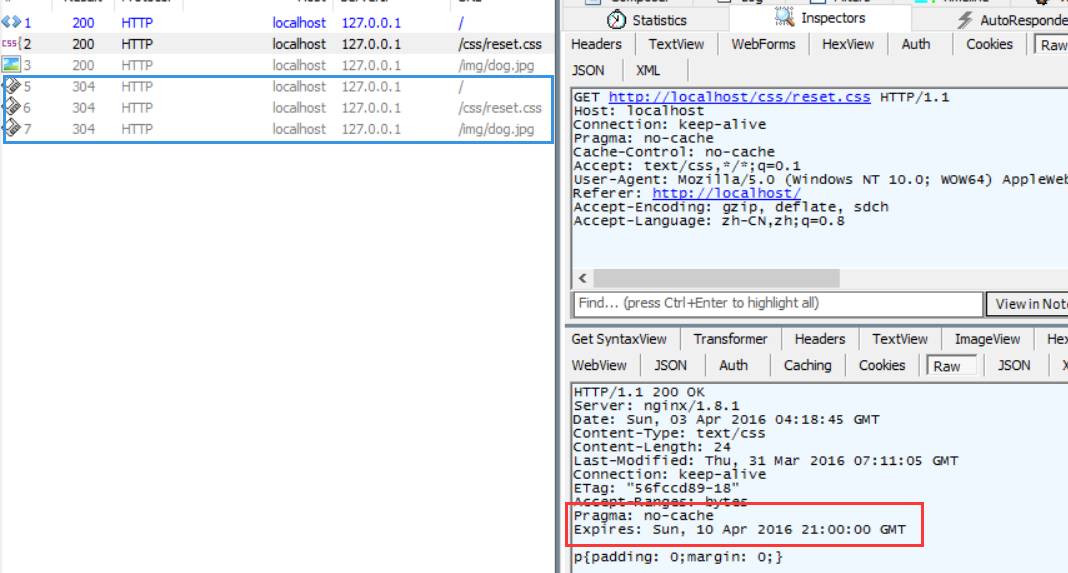1068x573 pixels.
Task: Click the request pane horizontal scrollbar thumb
Action: click(717, 278)
